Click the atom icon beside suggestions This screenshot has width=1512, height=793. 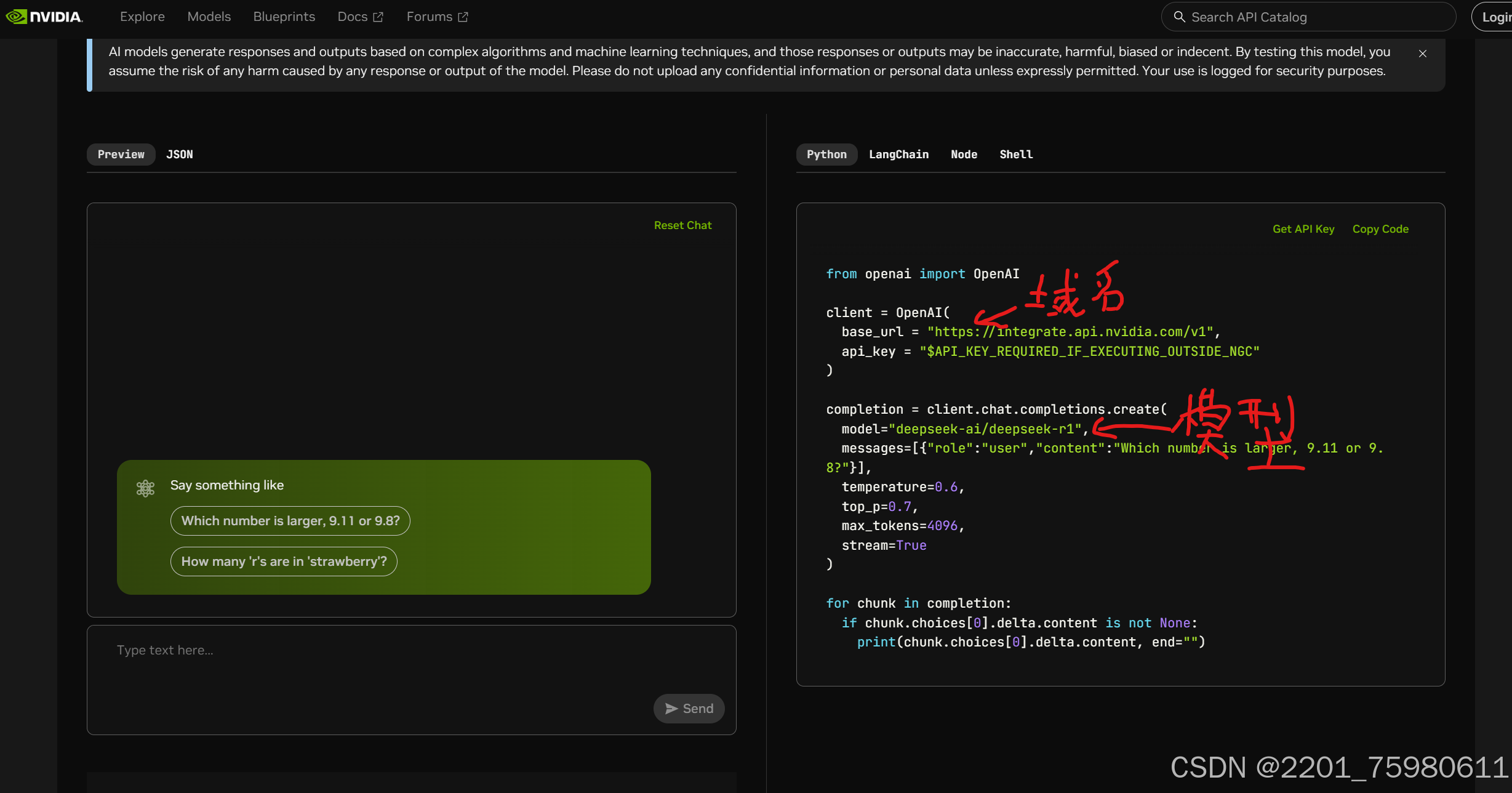click(x=145, y=488)
